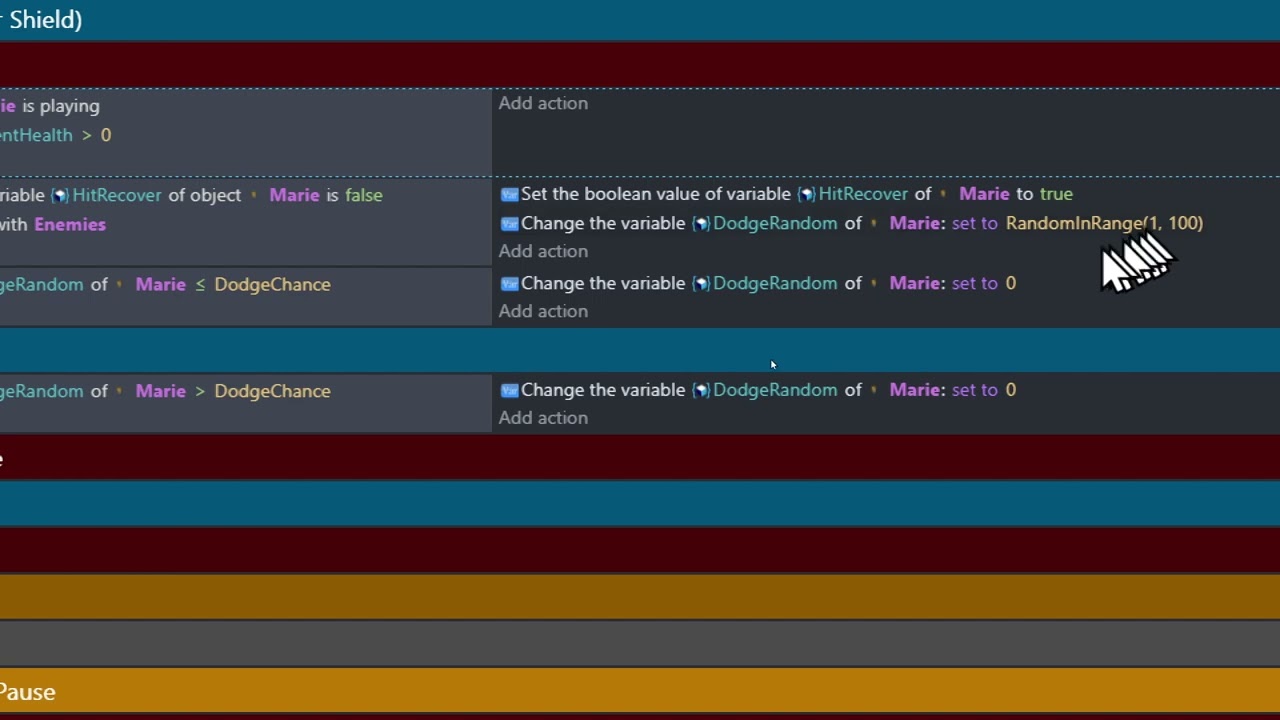Select the Enemies object in the collision condition

70,224
